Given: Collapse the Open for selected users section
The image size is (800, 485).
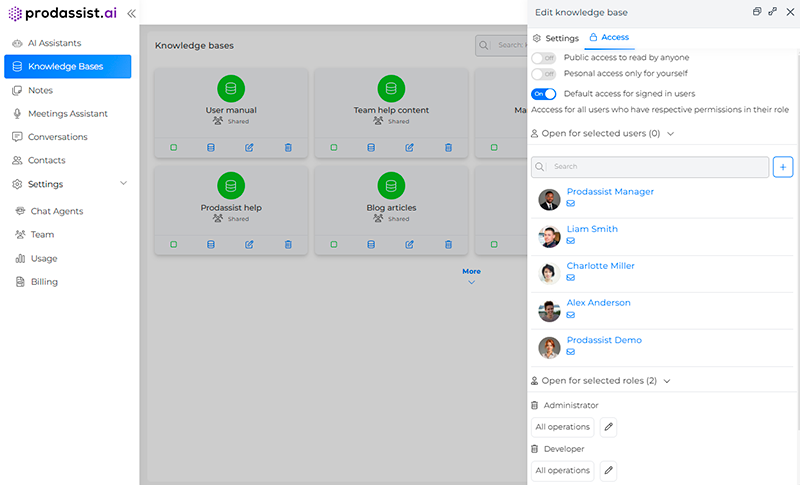Looking at the screenshot, I should click(x=671, y=133).
